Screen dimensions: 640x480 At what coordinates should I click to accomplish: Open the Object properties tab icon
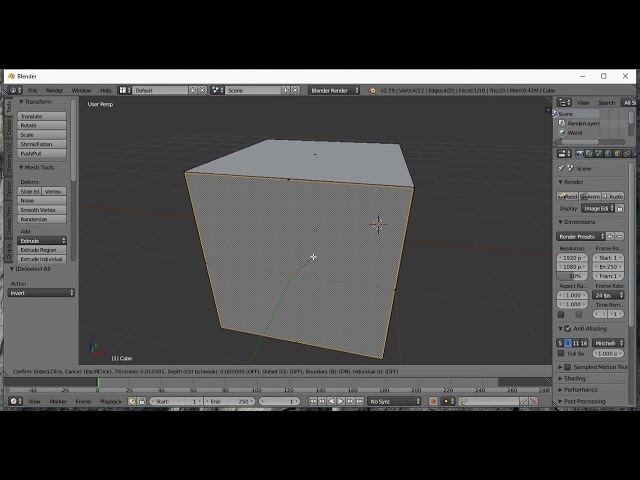tap(617, 153)
